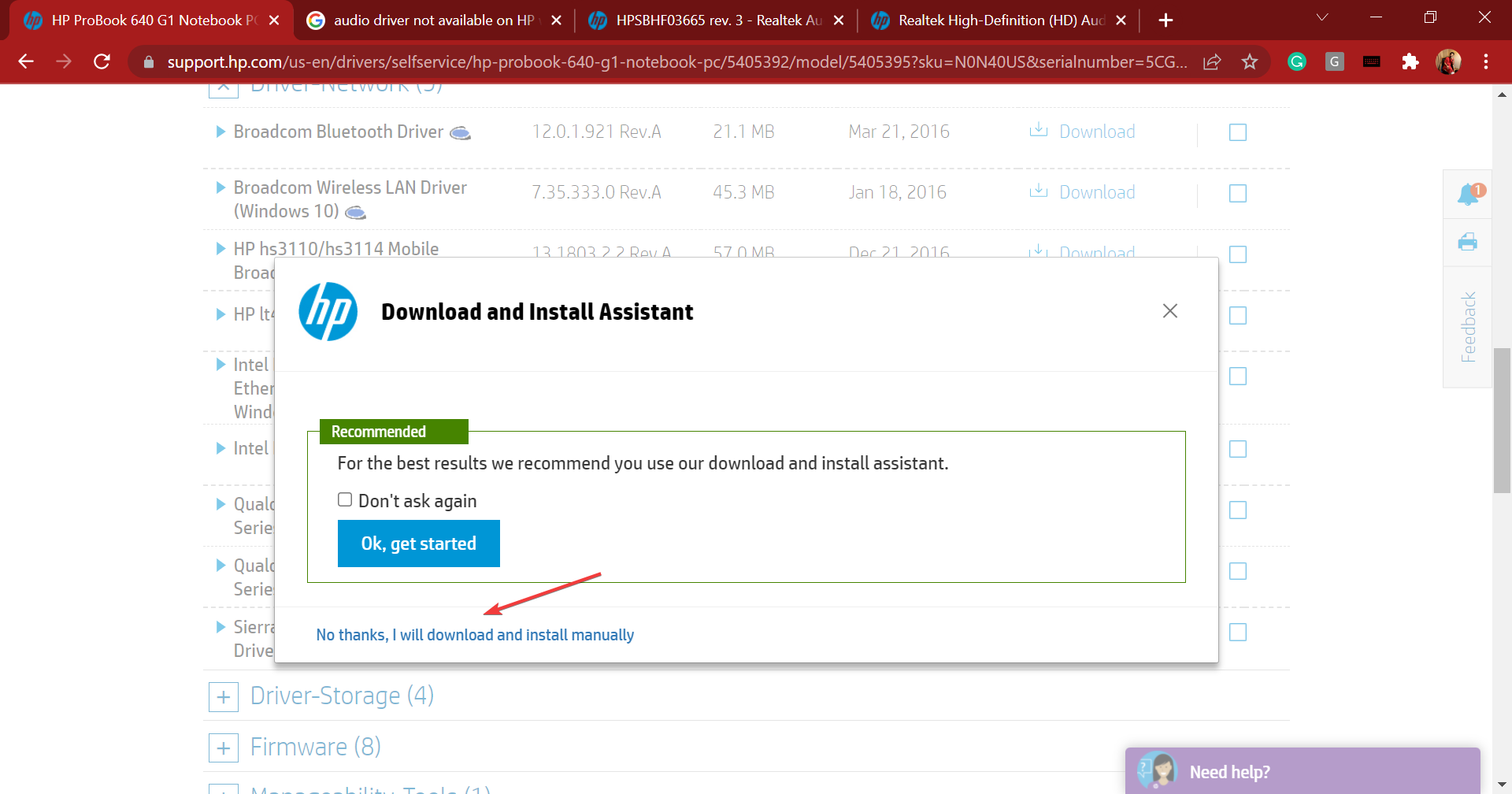Close the Download and Install Assistant dialog
Image resolution: width=1512 pixels, height=794 pixels.
1170,311
